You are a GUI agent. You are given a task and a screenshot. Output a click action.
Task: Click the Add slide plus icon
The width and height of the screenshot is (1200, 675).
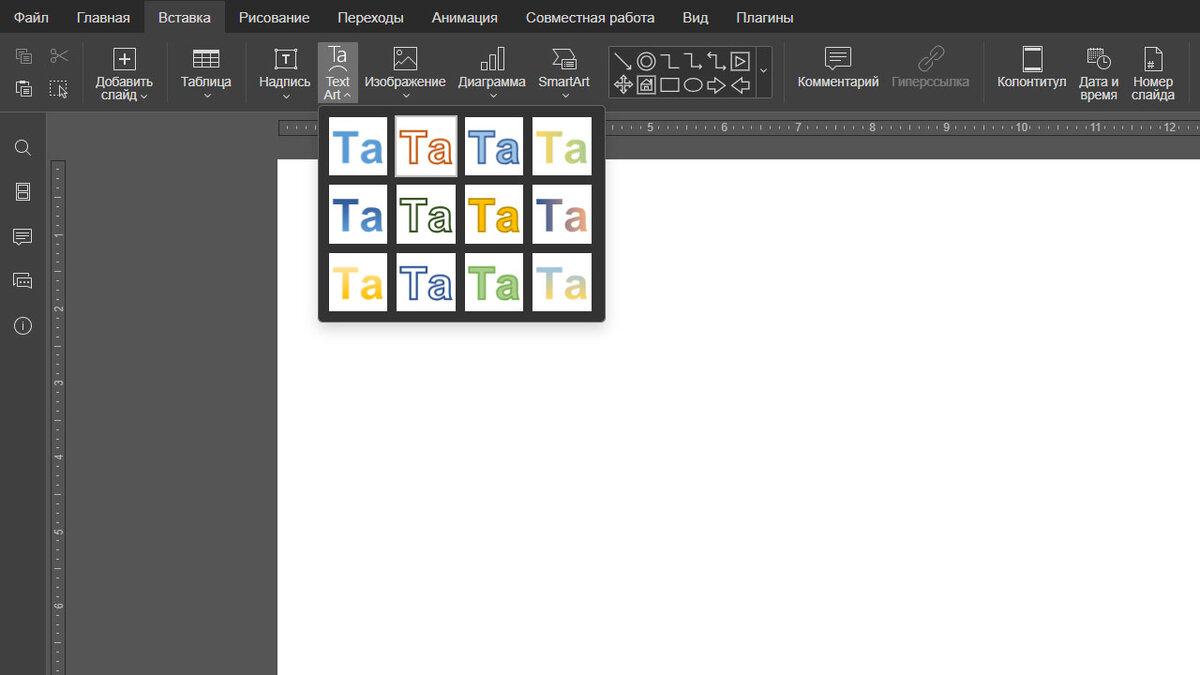(124, 59)
